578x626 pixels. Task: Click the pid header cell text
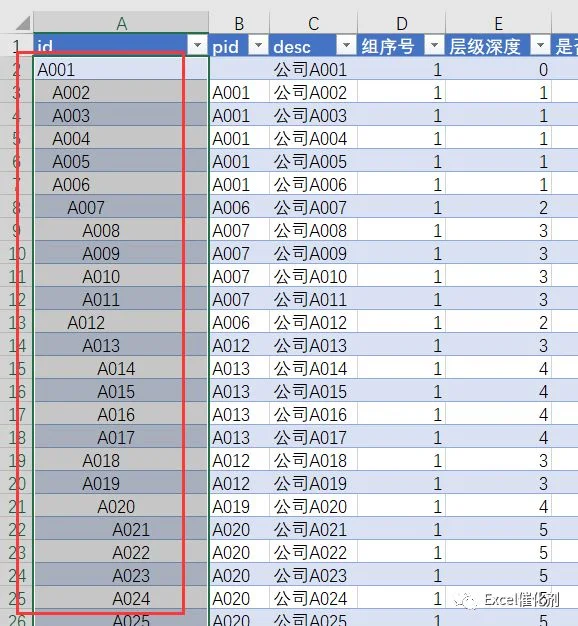pyautogui.click(x=226, y=48)
